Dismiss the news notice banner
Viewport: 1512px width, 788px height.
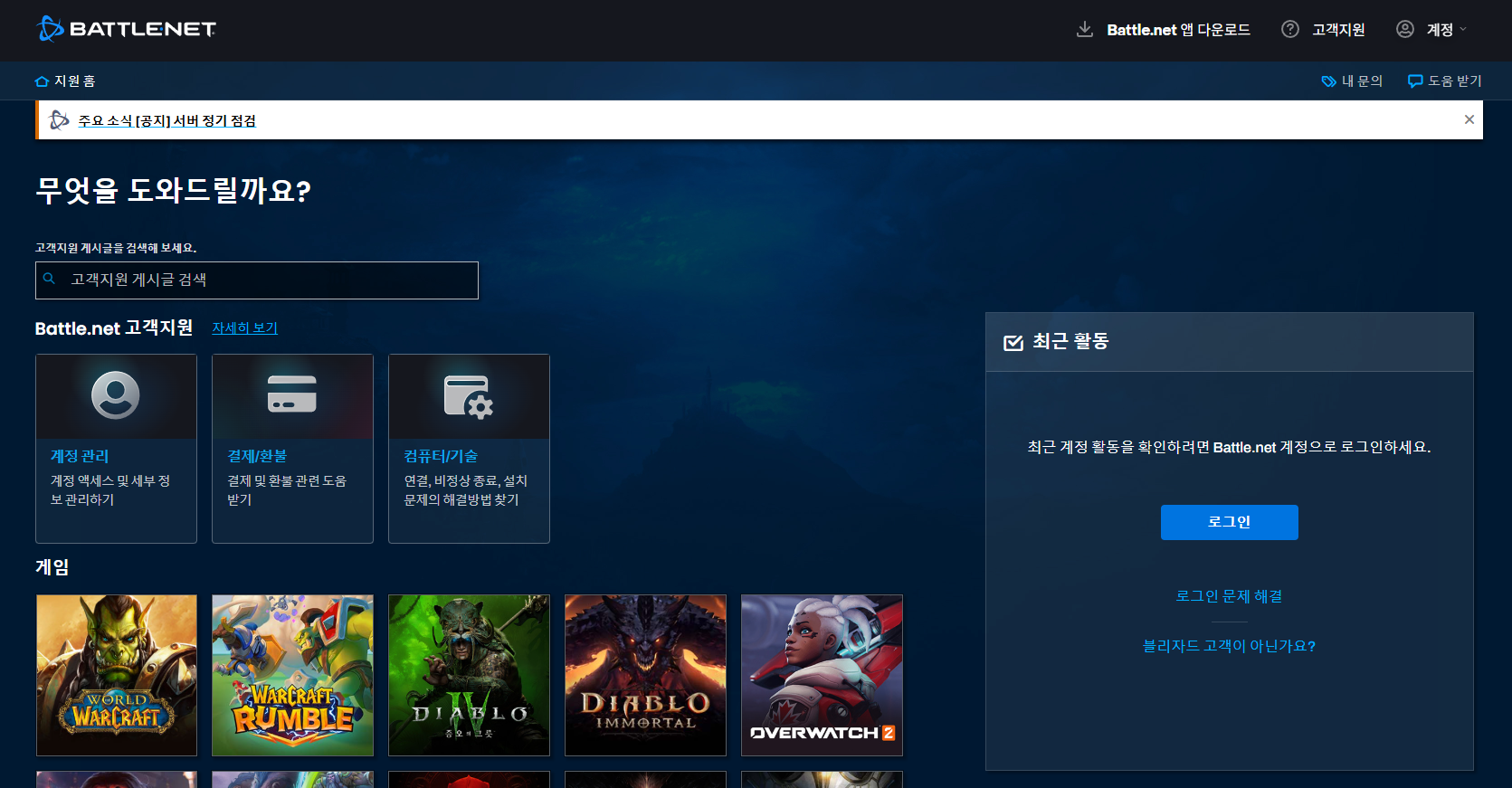point(1469,119)
